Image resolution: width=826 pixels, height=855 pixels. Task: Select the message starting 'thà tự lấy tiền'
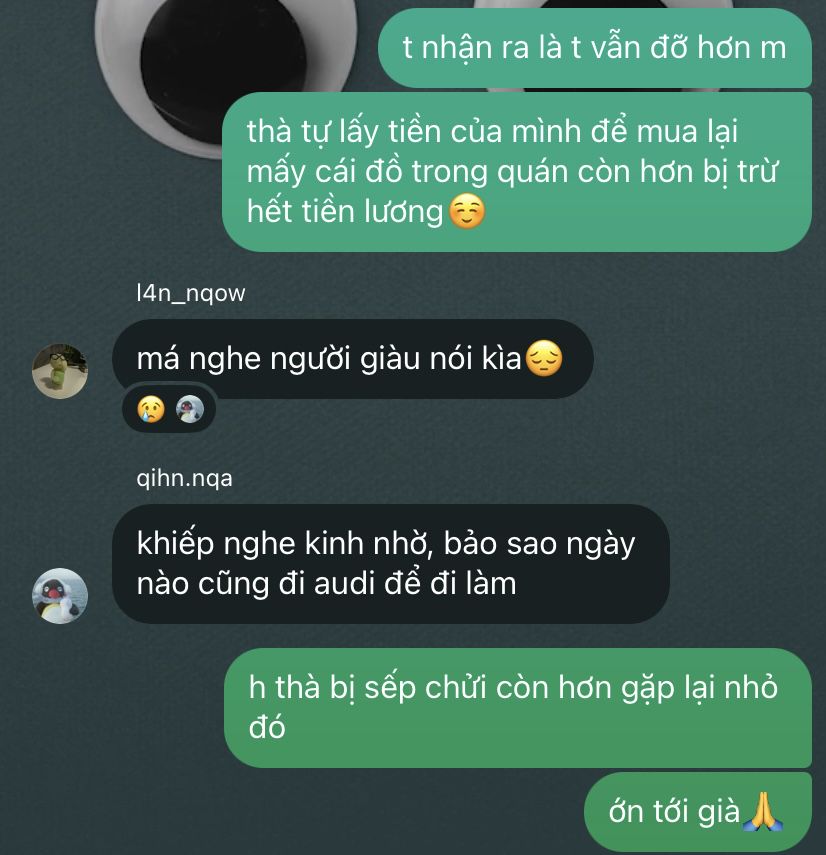click(x=517, y=172)
